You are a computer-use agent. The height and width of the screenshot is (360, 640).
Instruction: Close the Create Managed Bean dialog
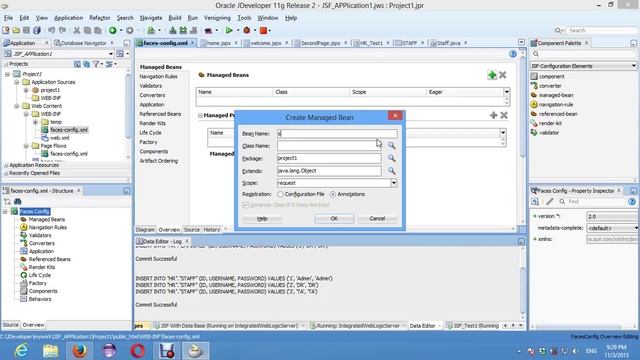tap(395, 116)
